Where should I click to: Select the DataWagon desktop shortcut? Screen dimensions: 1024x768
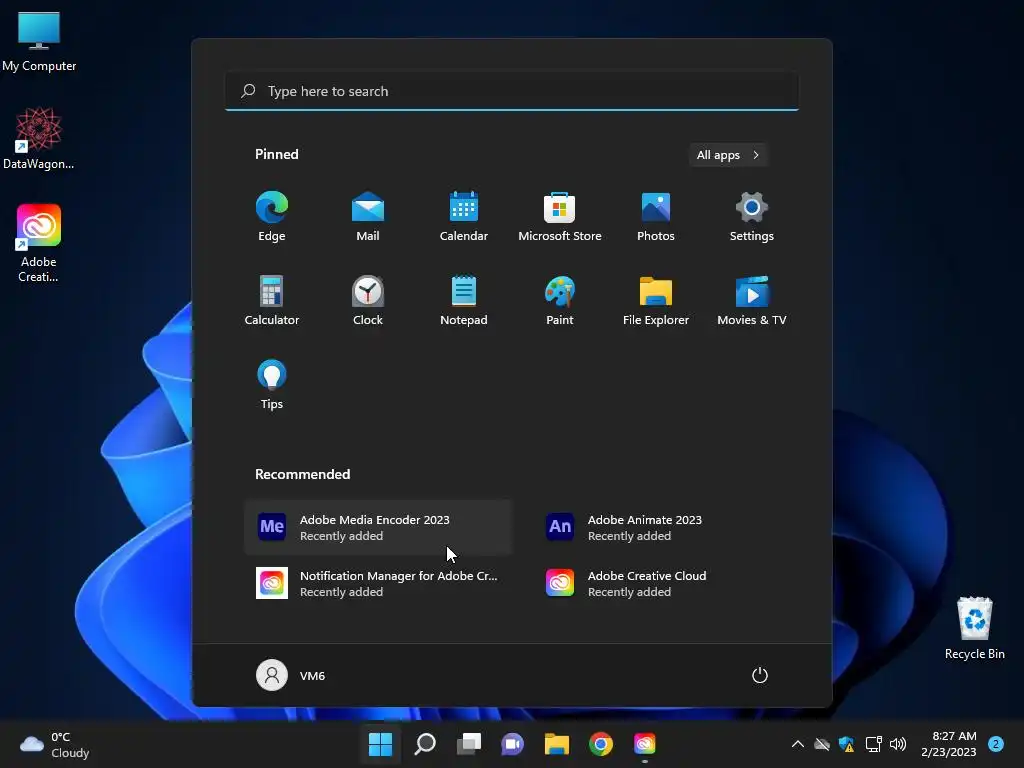(39, 138)
